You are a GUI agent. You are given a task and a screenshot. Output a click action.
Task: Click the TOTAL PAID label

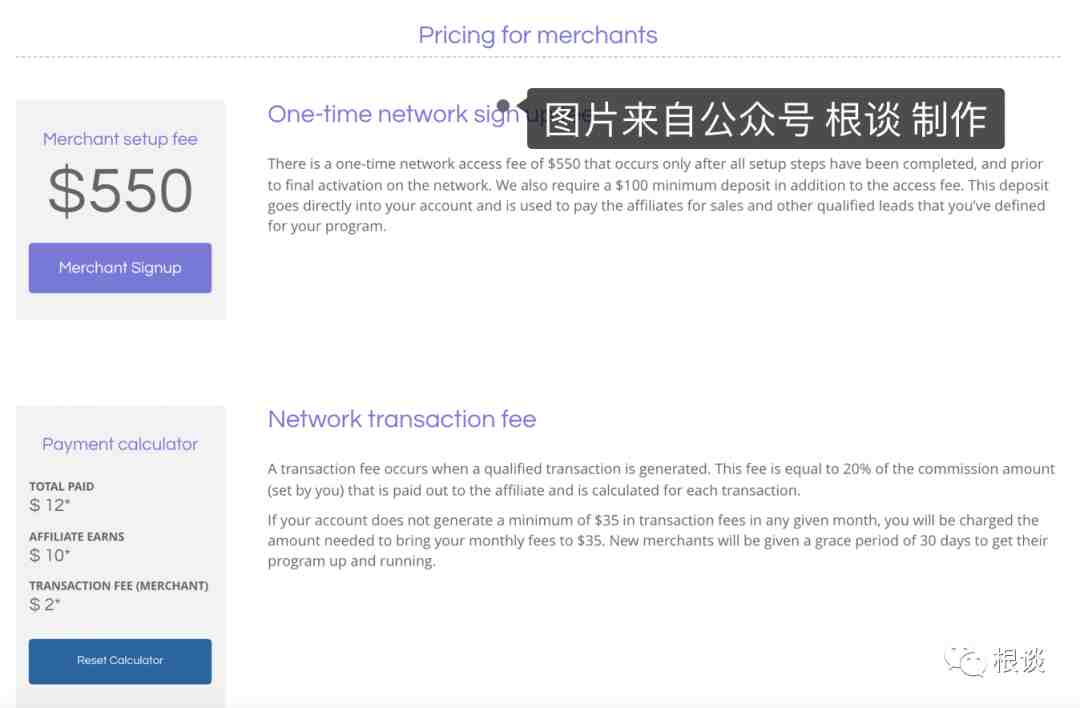[61, 486]
